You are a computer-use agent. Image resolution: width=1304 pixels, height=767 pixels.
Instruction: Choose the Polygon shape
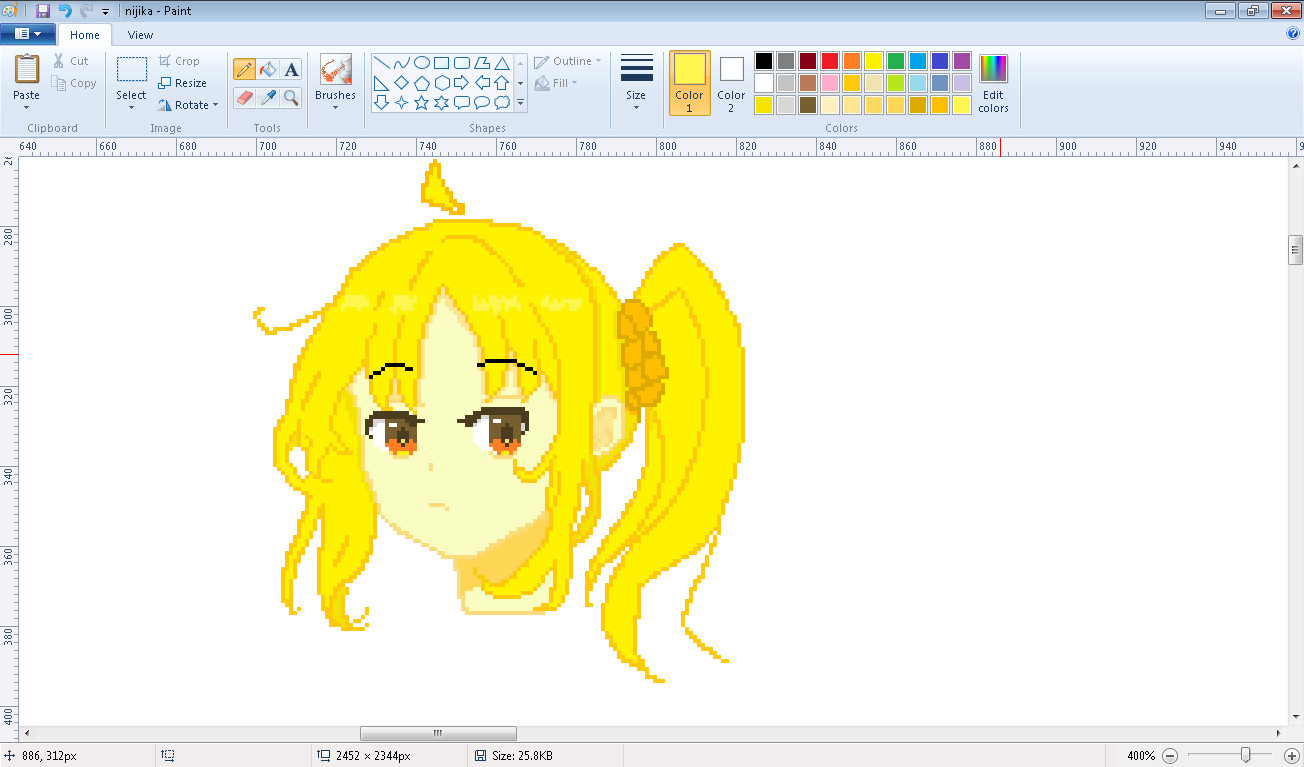pyautogui.click(x=481, y=62)
